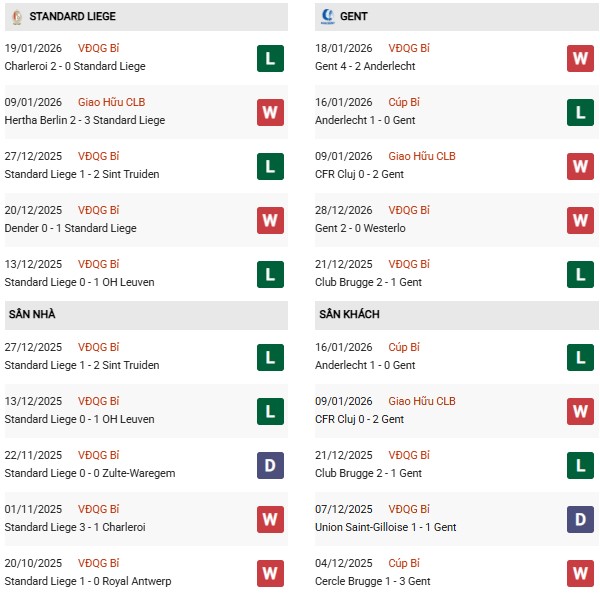The width and height of the screenshot is (600, 594).
Task: Select W badge for Cercle Brugge 1-3 Gent
Action: point(581,573)
